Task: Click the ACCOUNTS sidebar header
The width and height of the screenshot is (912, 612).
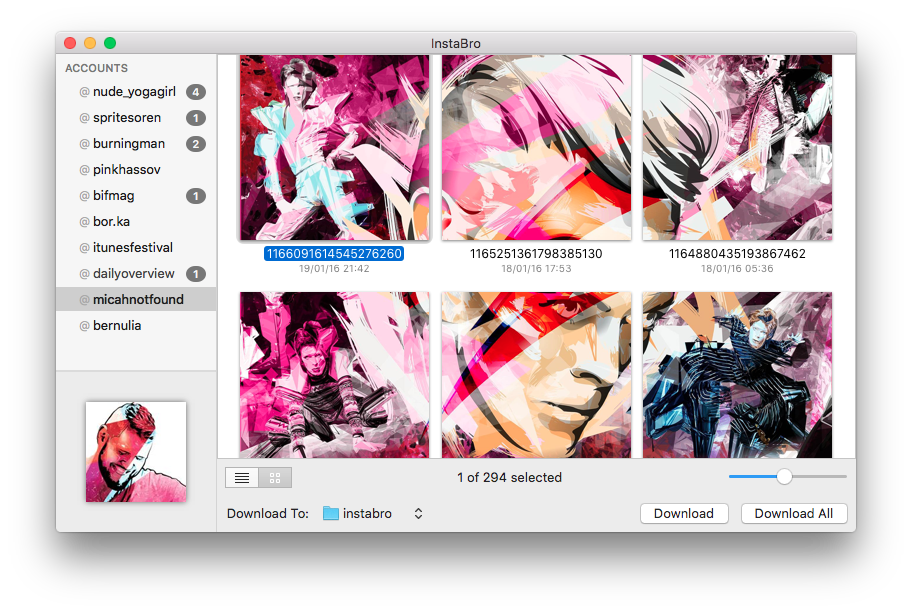Action: [97, 68]
